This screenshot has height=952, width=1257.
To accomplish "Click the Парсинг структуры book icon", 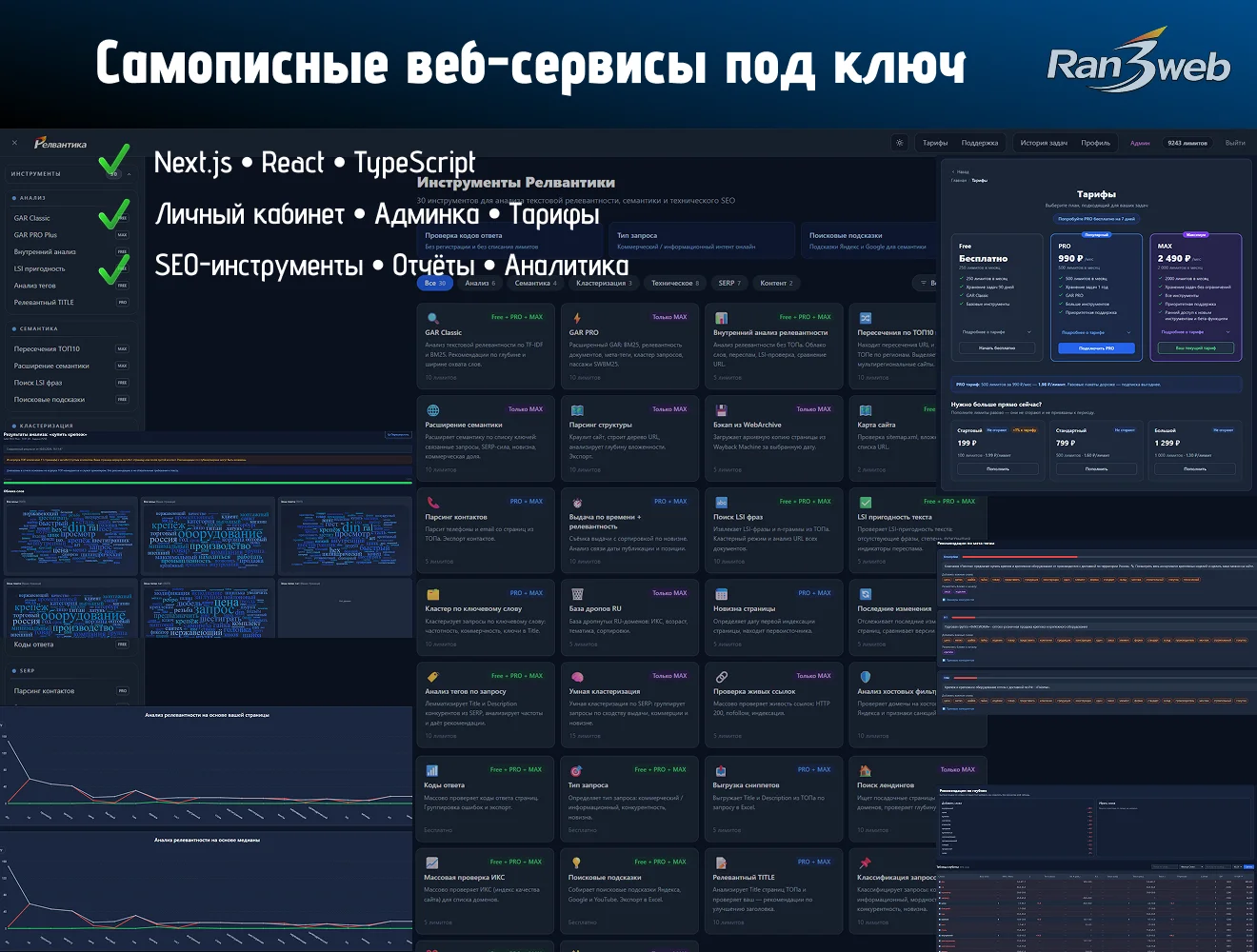I will point(576,410).
